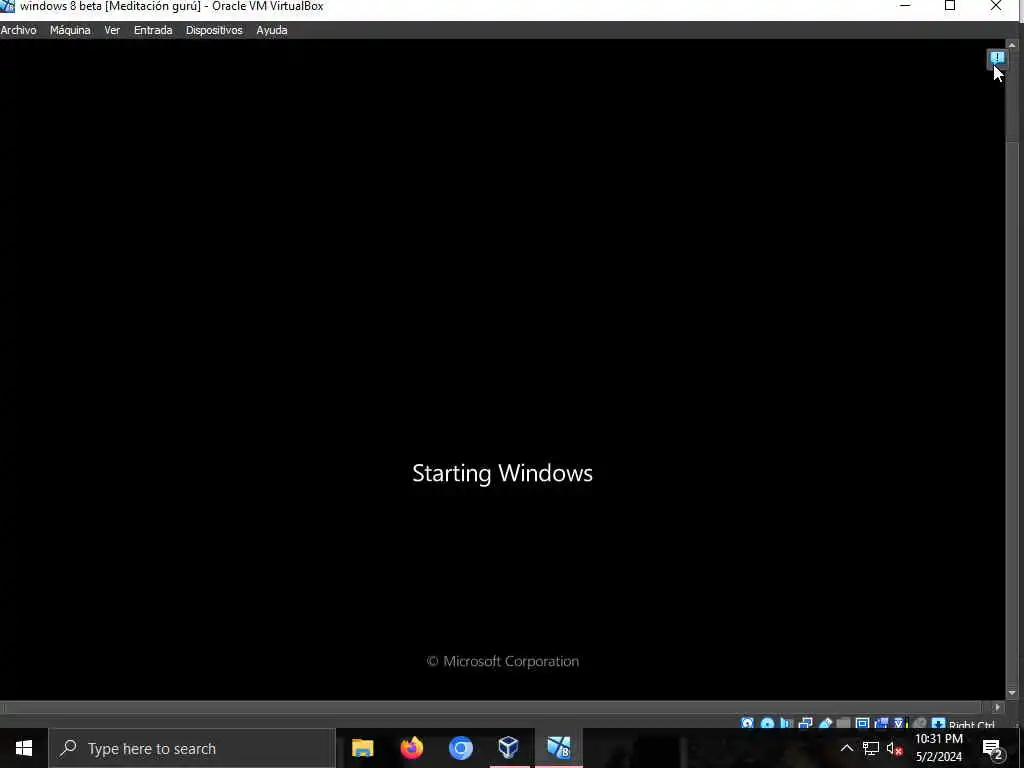The image size is (1024, 768).
Task: Click the network adapters status icon
Action: (x=805, y=724)
